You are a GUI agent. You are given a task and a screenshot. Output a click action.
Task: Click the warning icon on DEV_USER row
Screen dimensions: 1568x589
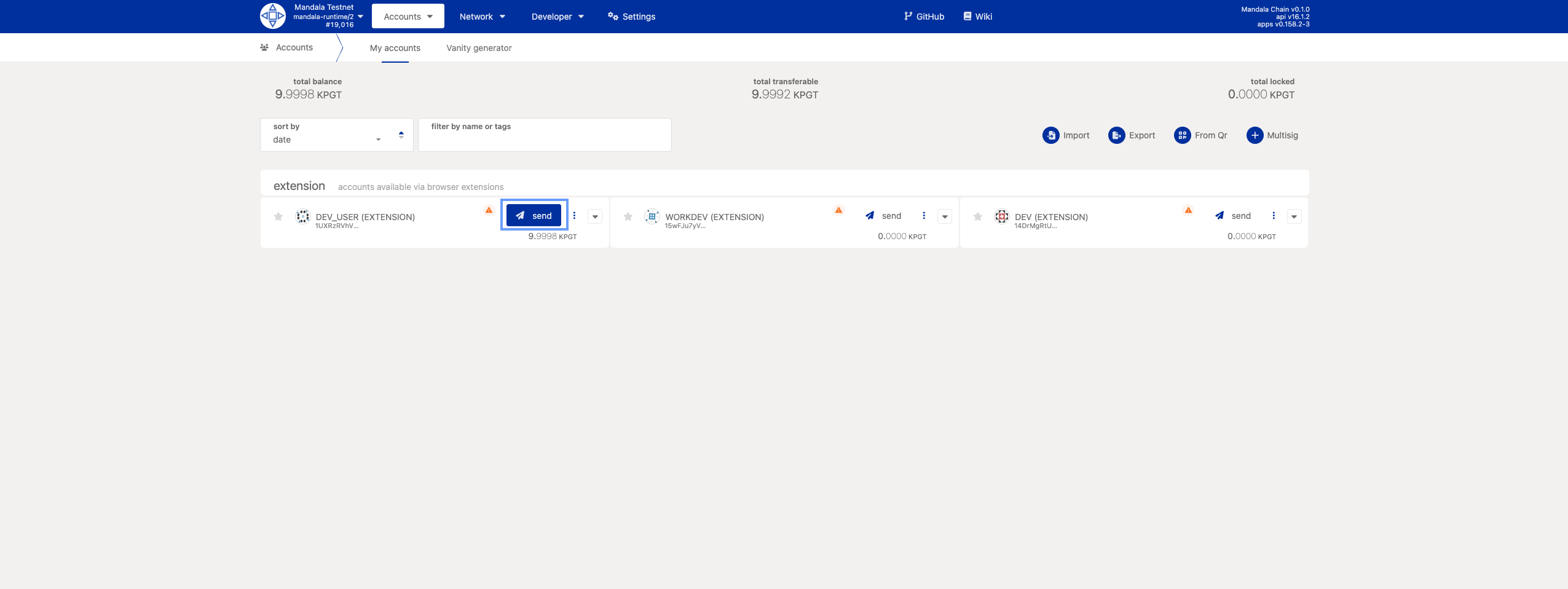click(489, 210)
